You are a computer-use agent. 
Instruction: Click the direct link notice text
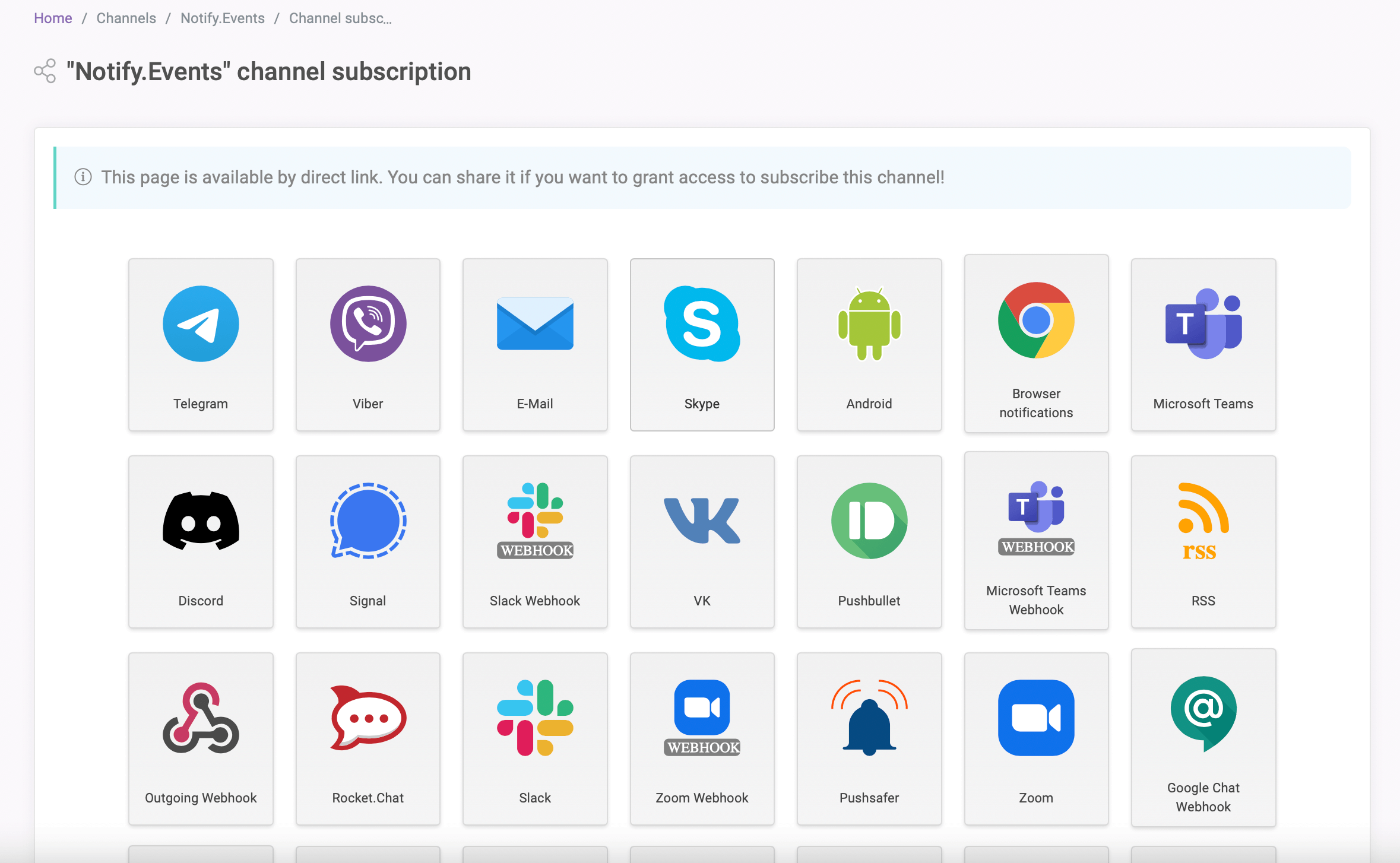522,177
